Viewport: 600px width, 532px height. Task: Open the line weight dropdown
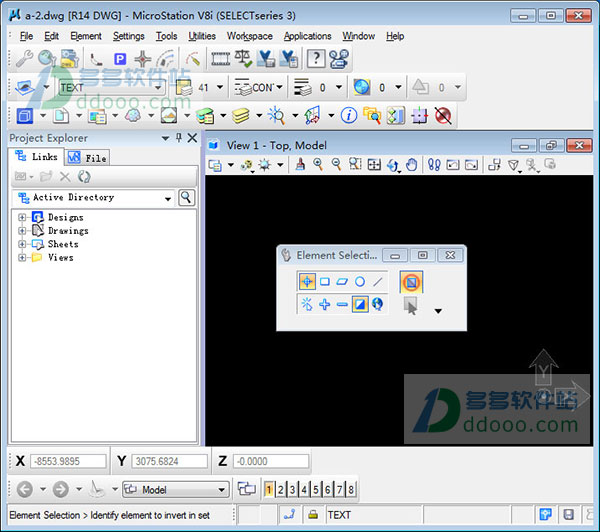[x=339, y=88]
